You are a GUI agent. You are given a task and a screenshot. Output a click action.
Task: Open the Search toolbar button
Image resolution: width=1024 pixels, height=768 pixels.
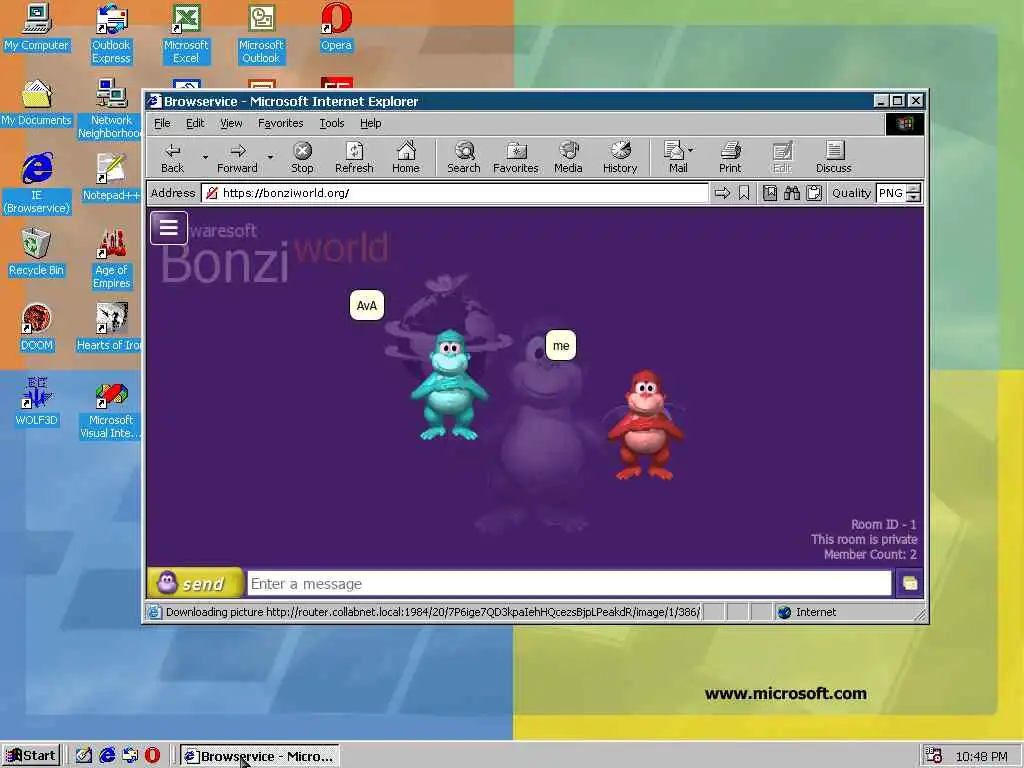coord(464,158)
